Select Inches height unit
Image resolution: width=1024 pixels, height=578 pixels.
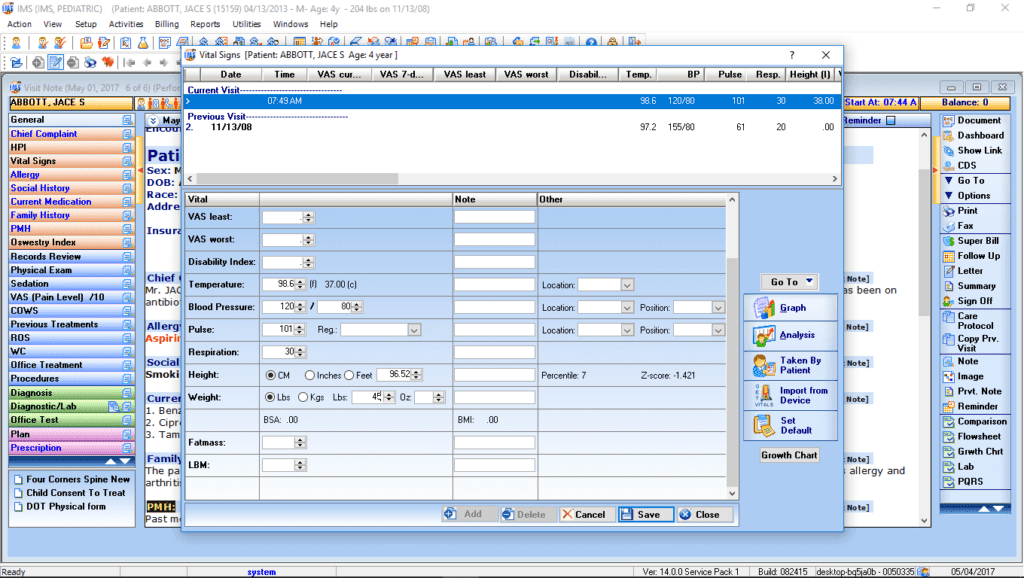pyautogui.click(x=310, y=375)
